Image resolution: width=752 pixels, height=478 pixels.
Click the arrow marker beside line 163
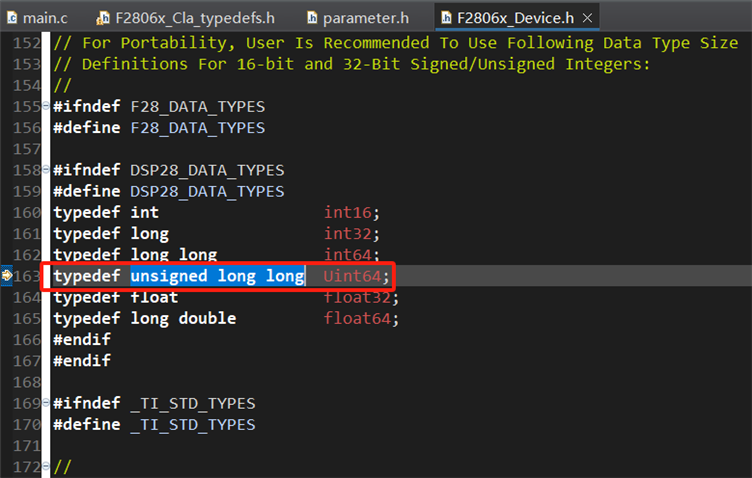[7, 276]
